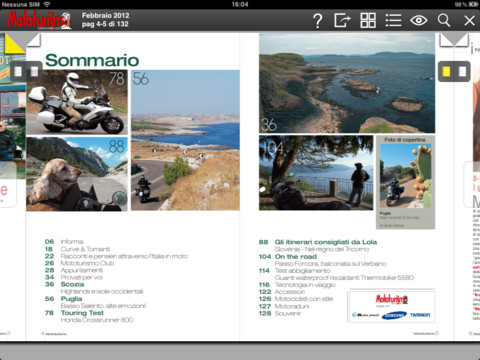Tap the Mototurismo logo in header
480x360 pixels.
(39, 20)
